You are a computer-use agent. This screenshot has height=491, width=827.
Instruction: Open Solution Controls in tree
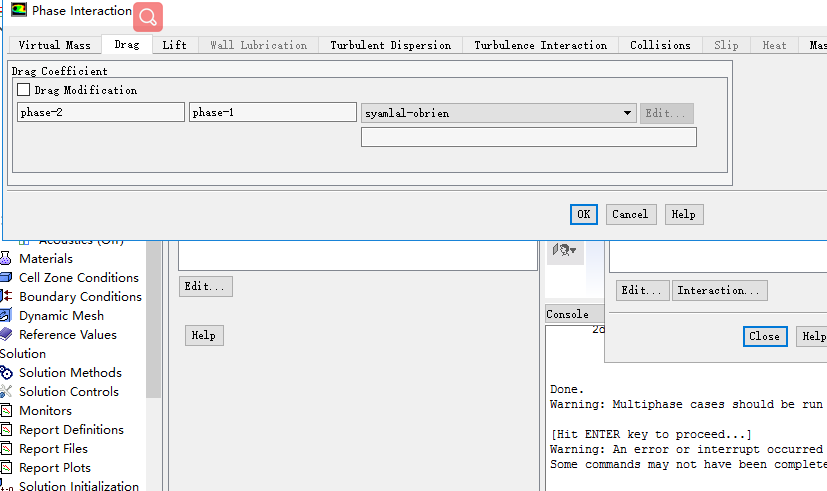[68, 392]
